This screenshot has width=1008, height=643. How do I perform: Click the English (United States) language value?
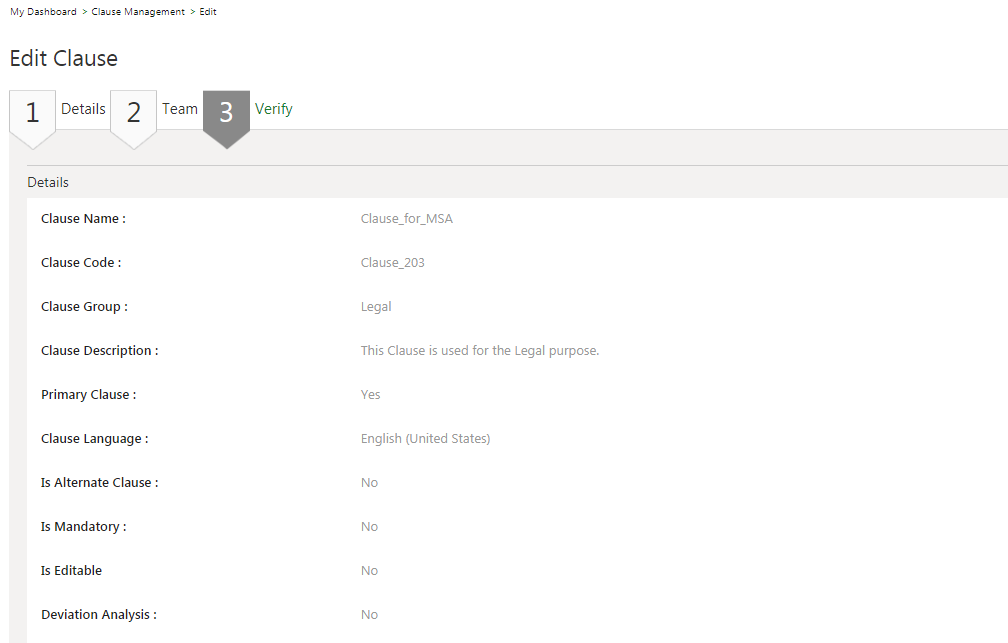[x=425, y=439]
